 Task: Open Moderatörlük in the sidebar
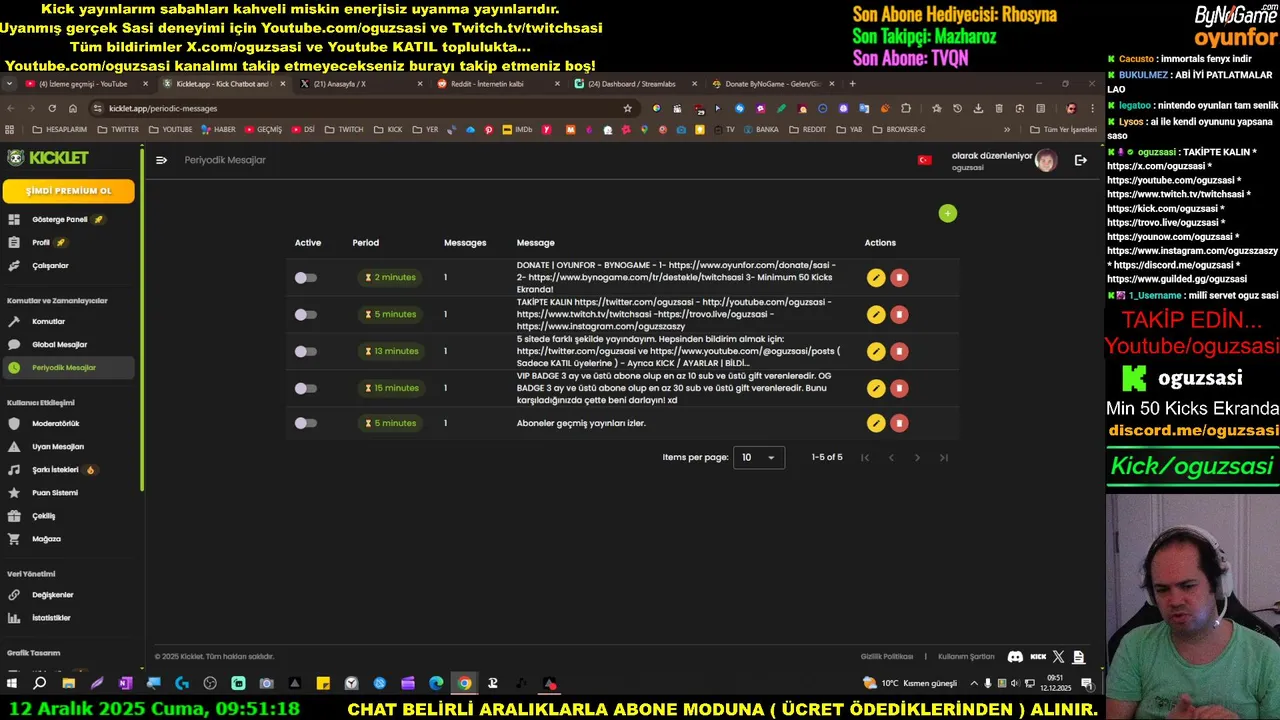click(x=68, y=423)
